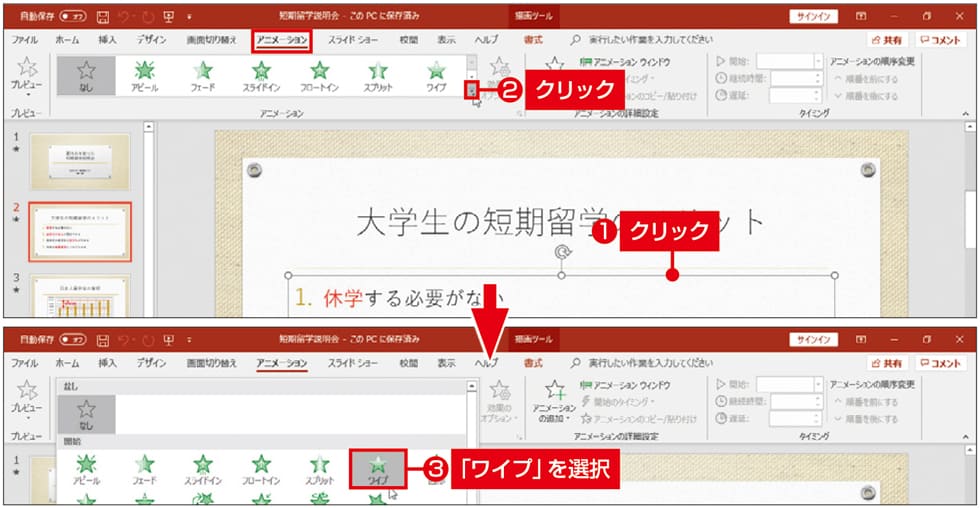Click 遅延 spinner in upper screenshot
The width and height of the screenshot is (980, 508).
point(818,96)
